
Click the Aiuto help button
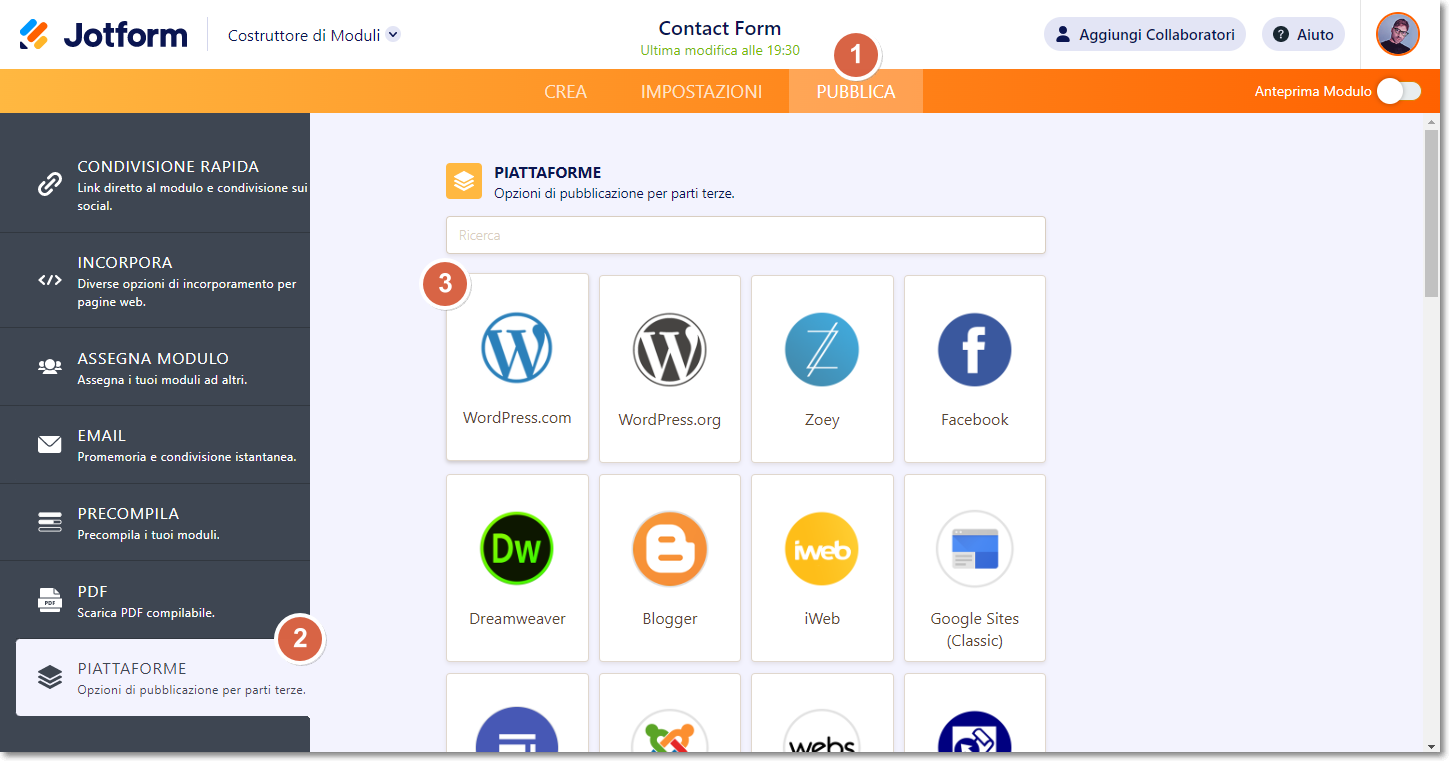[x=1303, y=34]
